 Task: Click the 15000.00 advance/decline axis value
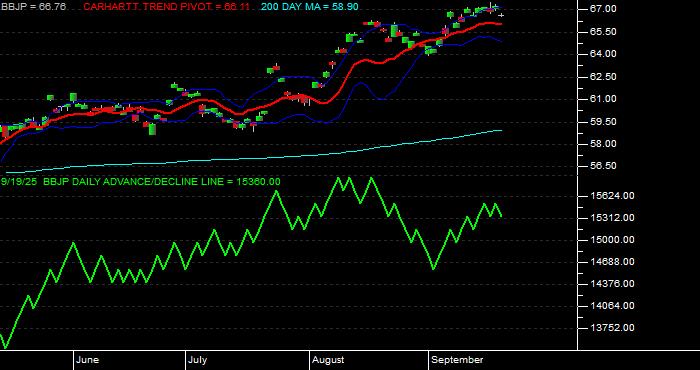(612, 240)
